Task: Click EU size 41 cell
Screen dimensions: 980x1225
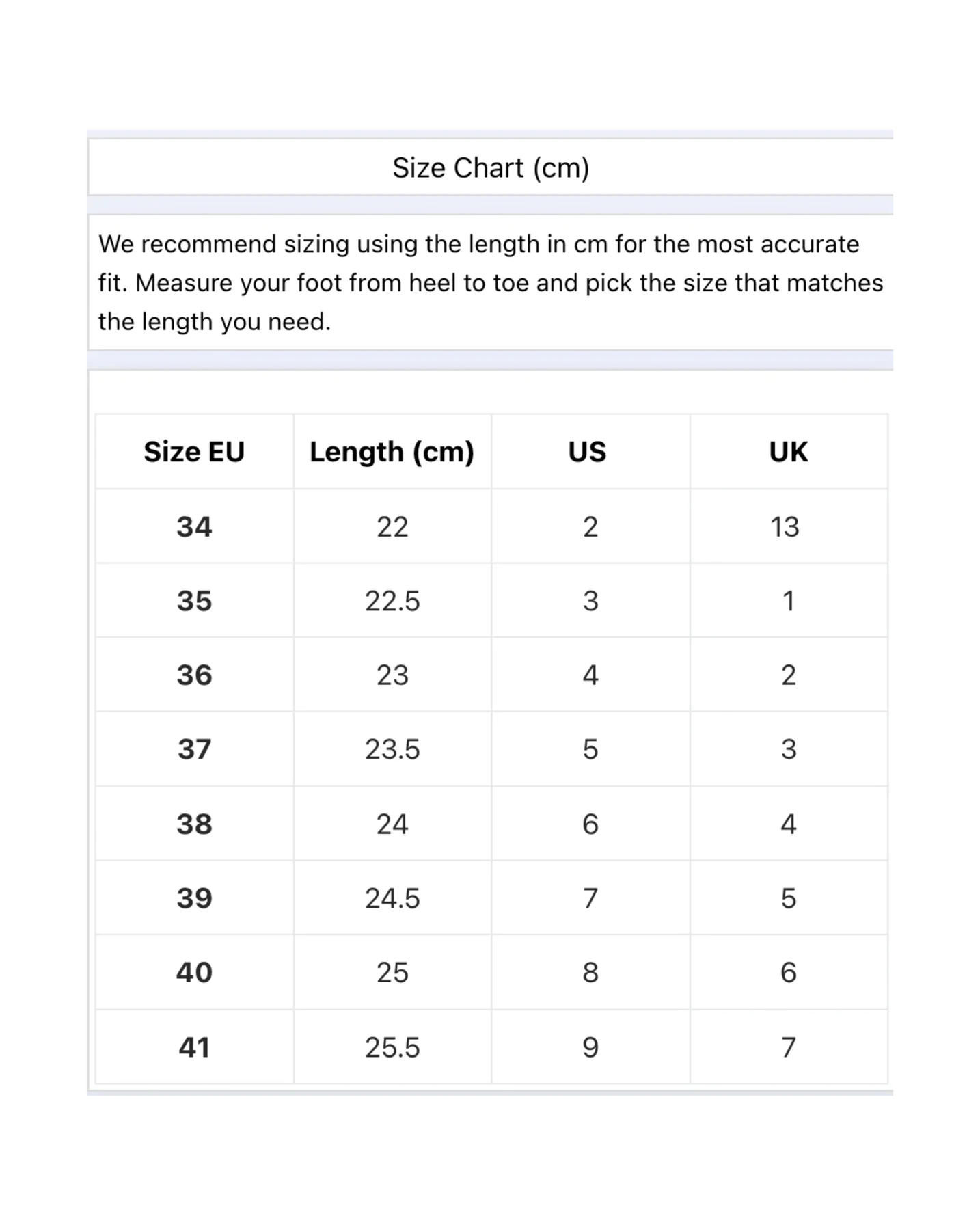Action: coord(194,1047)
